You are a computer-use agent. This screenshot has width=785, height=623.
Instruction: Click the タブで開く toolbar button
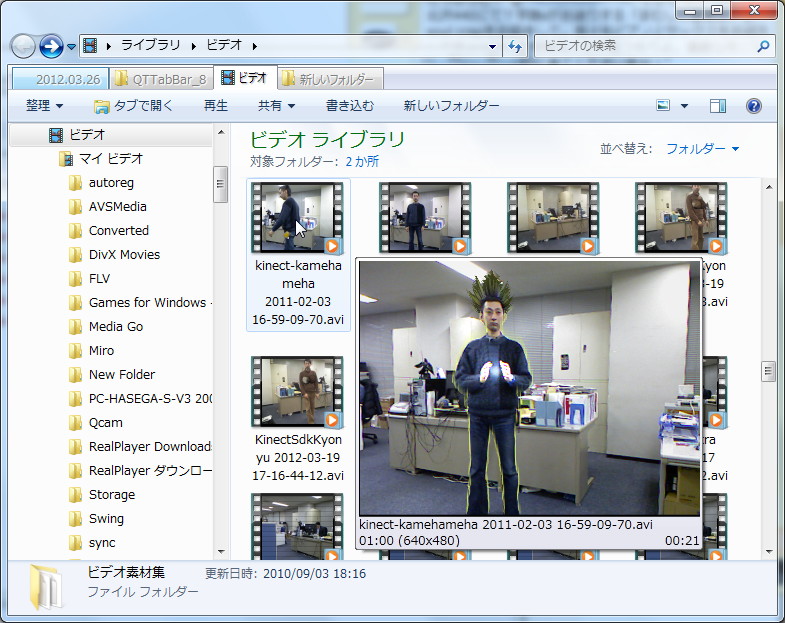pos(133,106)
